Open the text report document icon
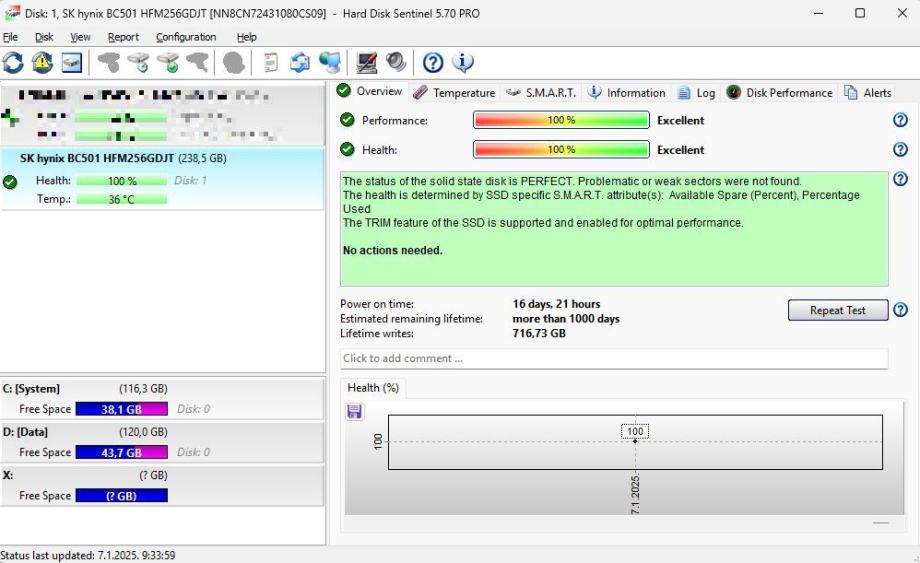Image resolution: width=920 pixels, height=563 pixels. pos(270,62)
